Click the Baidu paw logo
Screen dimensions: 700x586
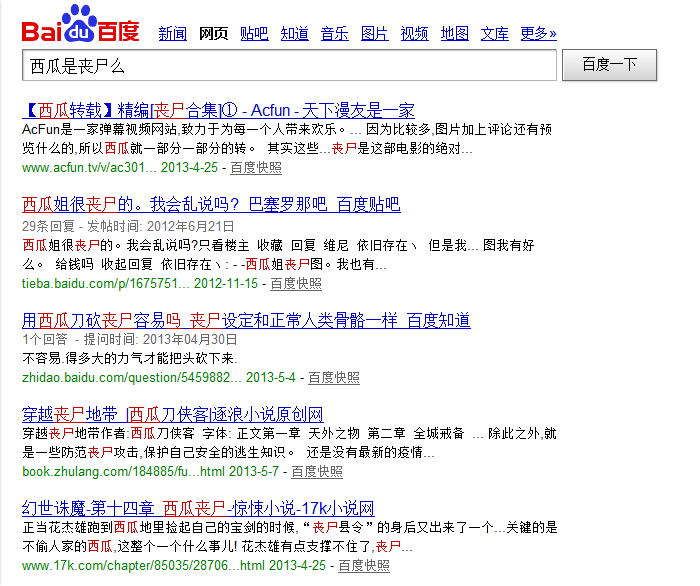click(x=80, y=24)
